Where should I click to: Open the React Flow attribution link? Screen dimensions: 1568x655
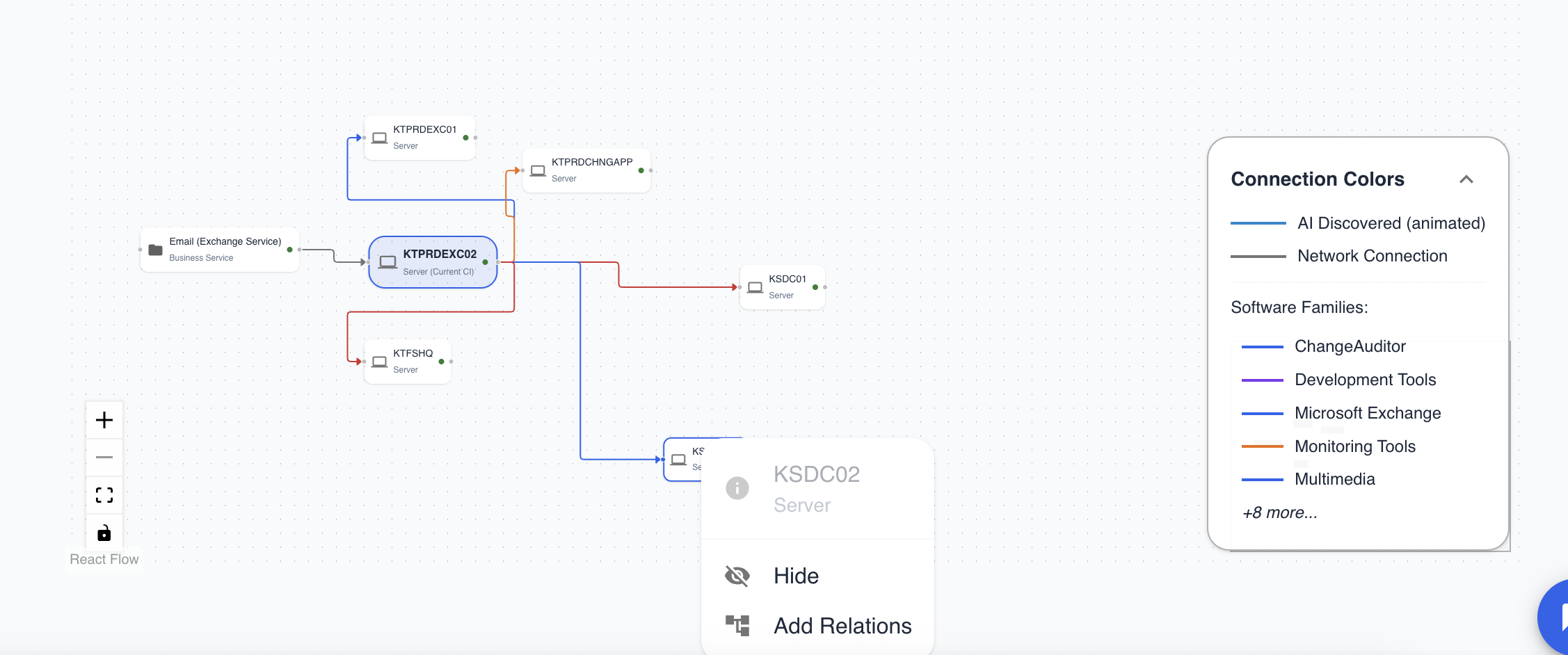pyautogui.click(x=104, y=558)
